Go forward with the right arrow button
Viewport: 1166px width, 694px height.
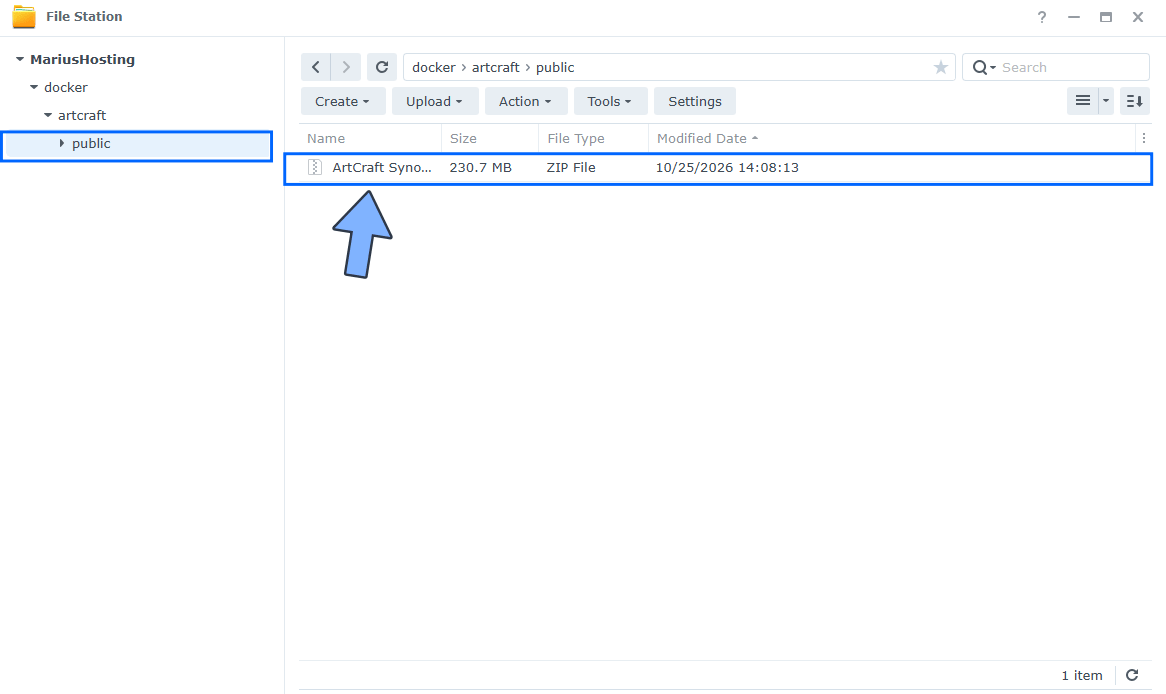point(346,67)
